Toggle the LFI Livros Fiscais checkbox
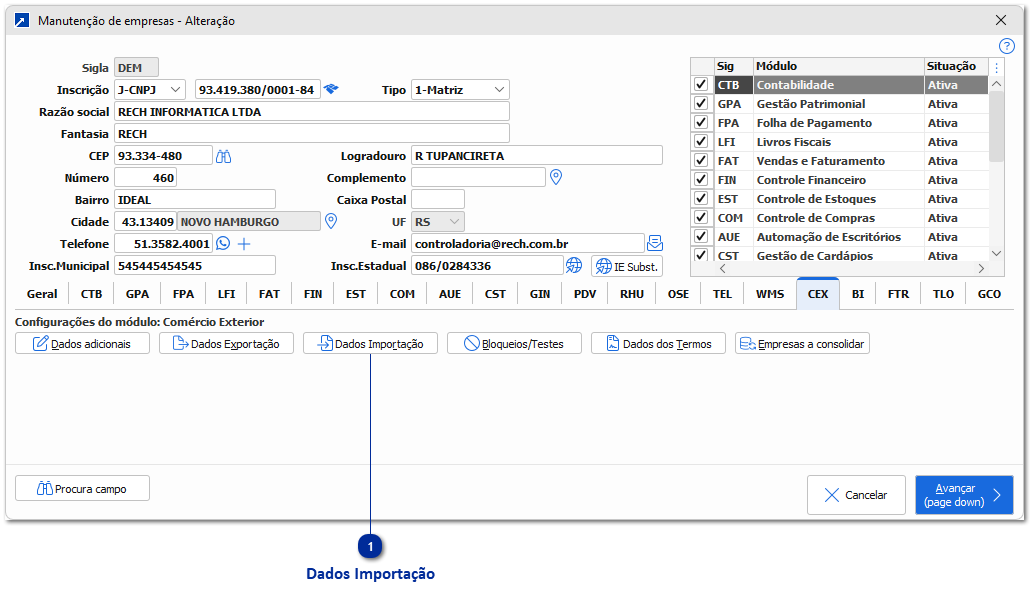Viewport: 1033px width, 600px height. [x=701, y=142]
